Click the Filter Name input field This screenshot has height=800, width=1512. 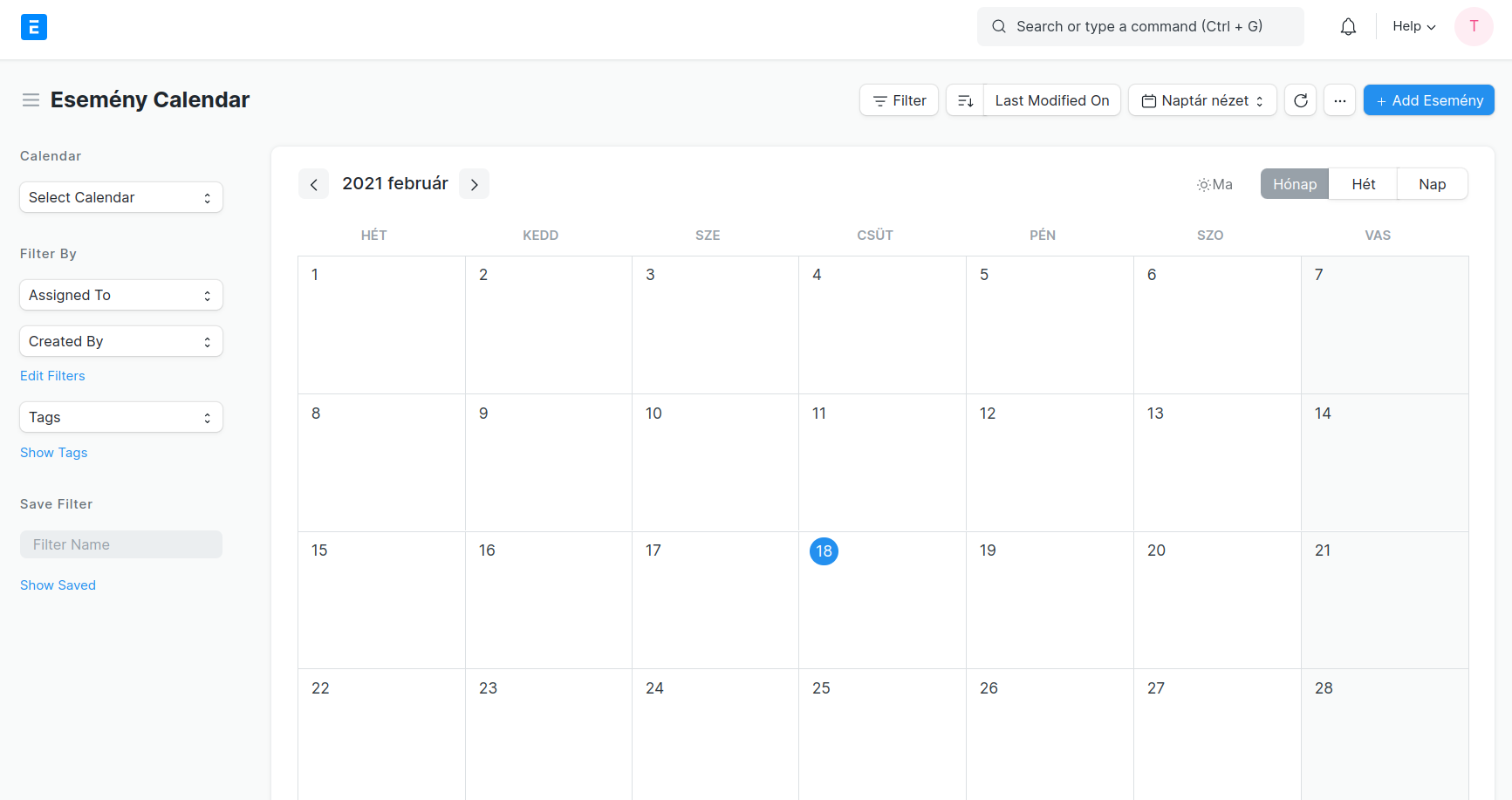coord(120,544)
